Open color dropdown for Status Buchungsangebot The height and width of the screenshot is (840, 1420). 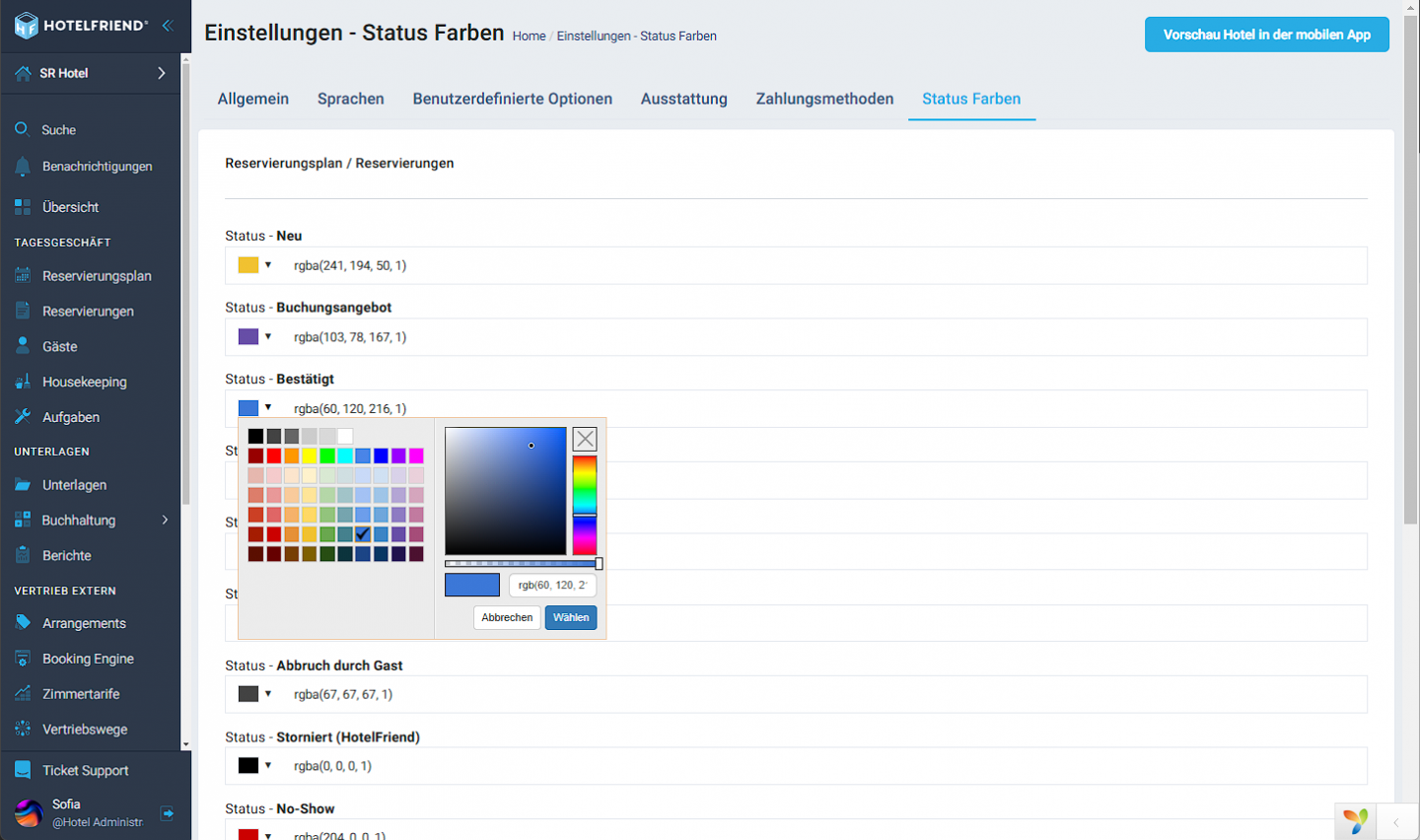pos(268,337)
